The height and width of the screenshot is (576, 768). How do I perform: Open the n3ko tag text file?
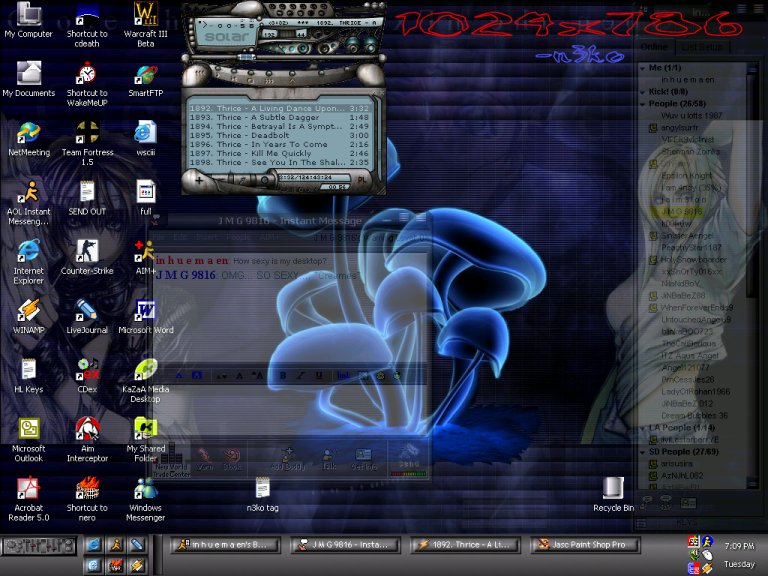tap(263, 495)
